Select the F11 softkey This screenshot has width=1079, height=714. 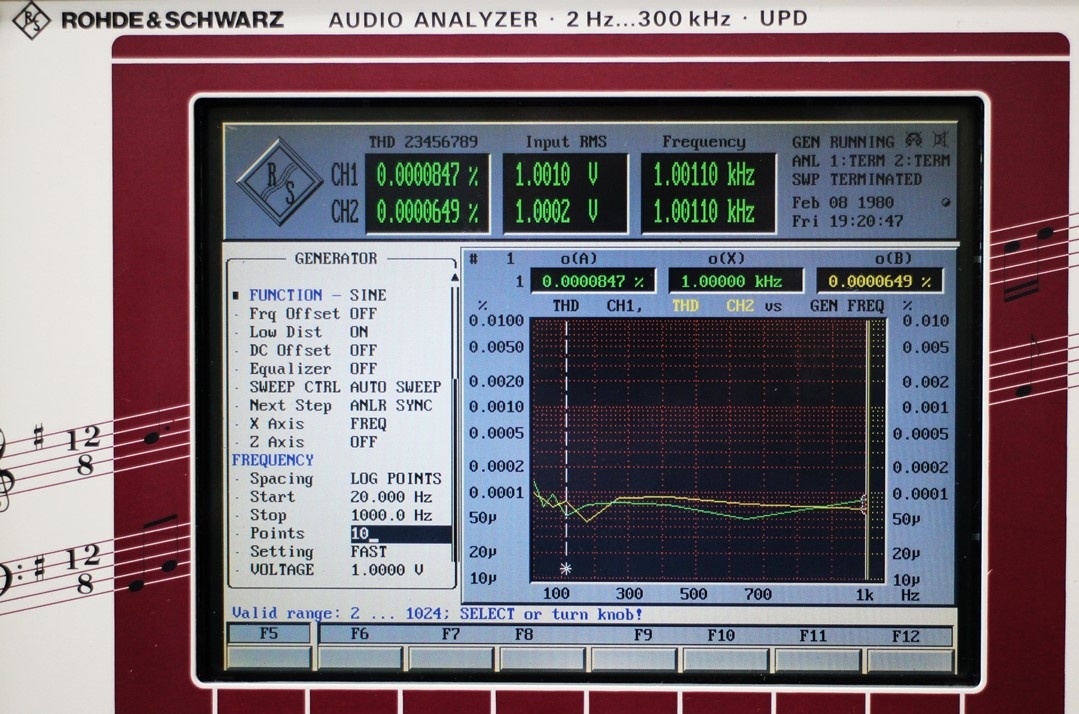pos(813,636)
